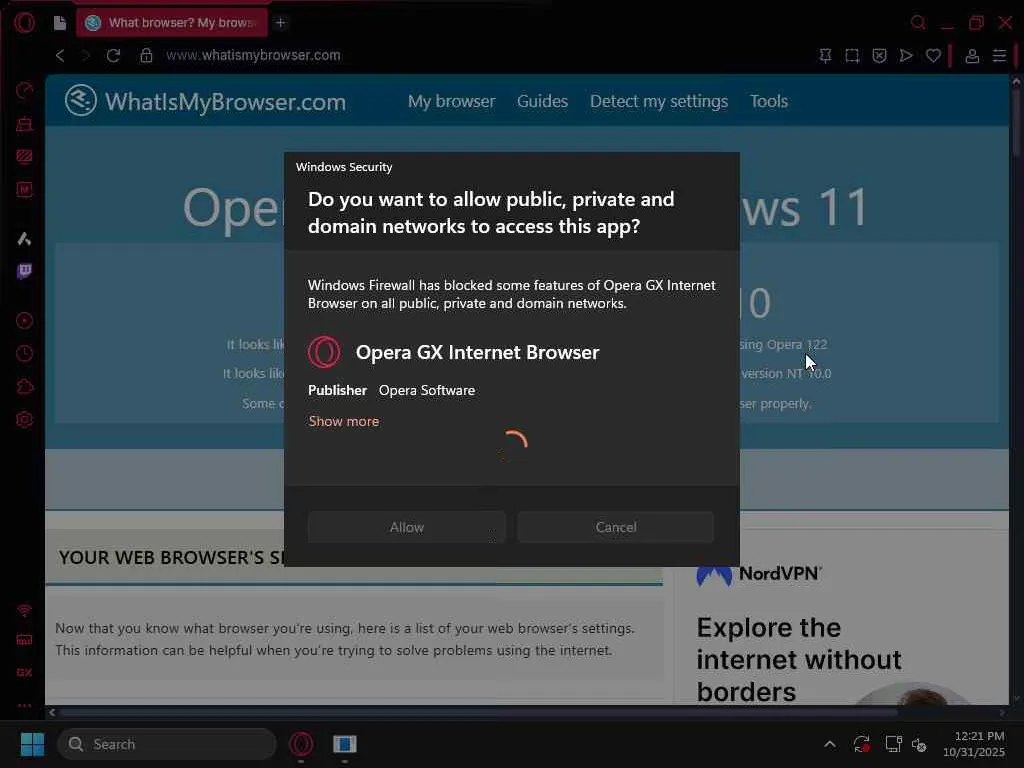Open the search tabs magnifier icon
This screenshot has width=1024, height=768.
[918, 23]
